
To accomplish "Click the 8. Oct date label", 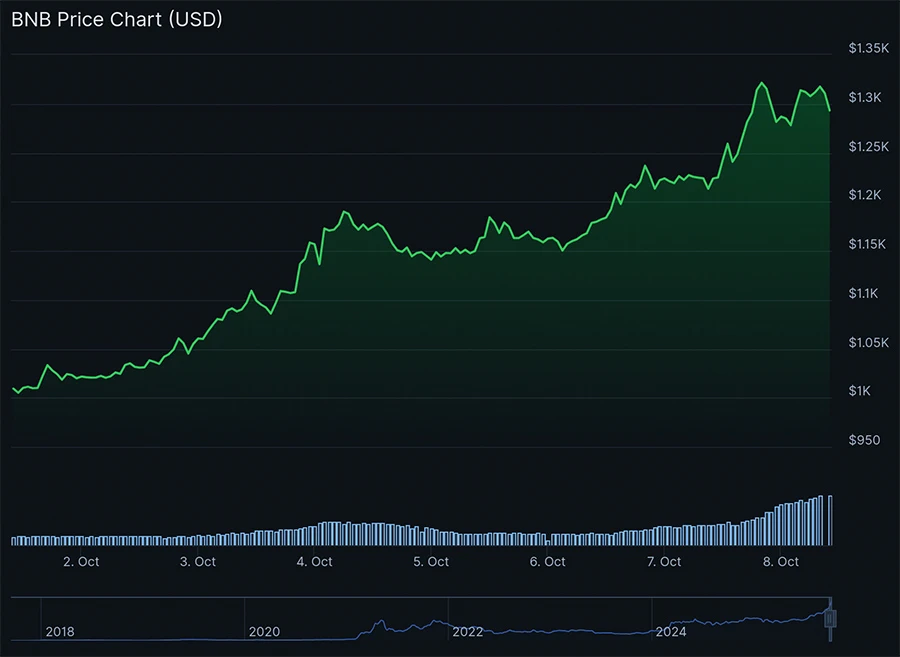I will [781, 562].
